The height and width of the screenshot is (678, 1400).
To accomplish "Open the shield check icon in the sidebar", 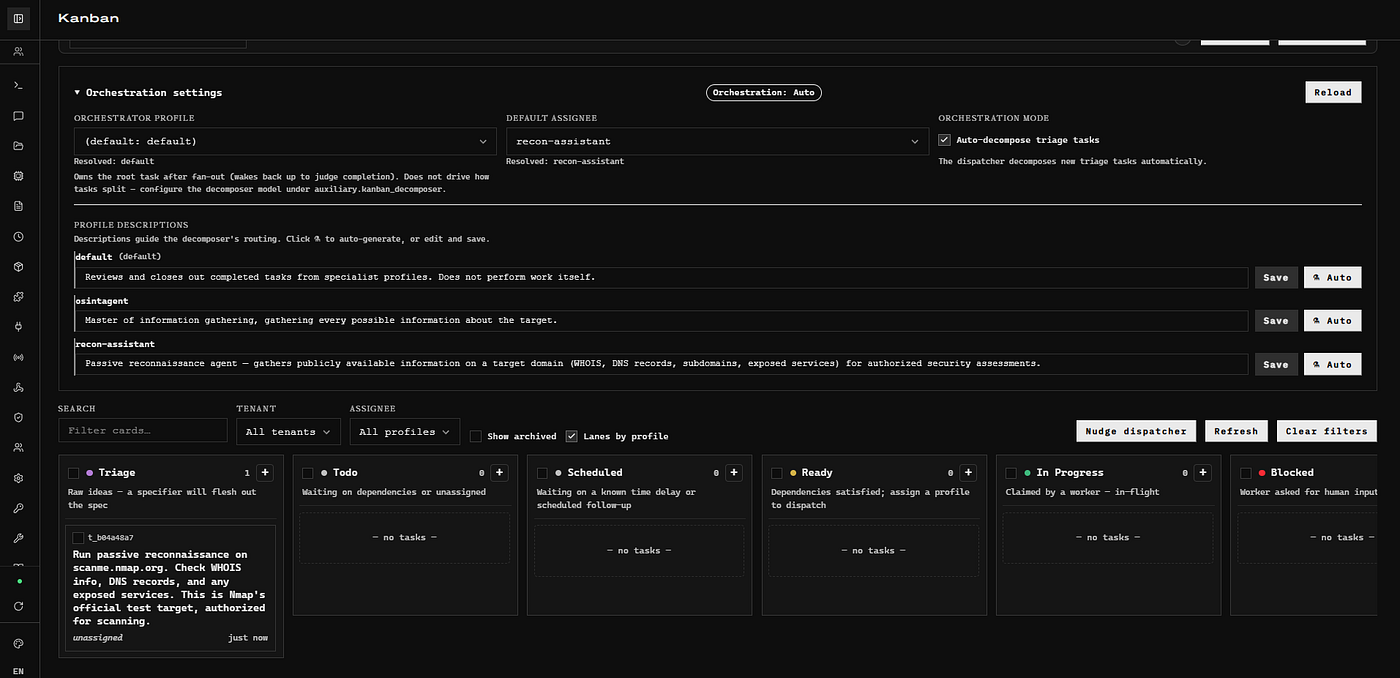I will [19, 418].
